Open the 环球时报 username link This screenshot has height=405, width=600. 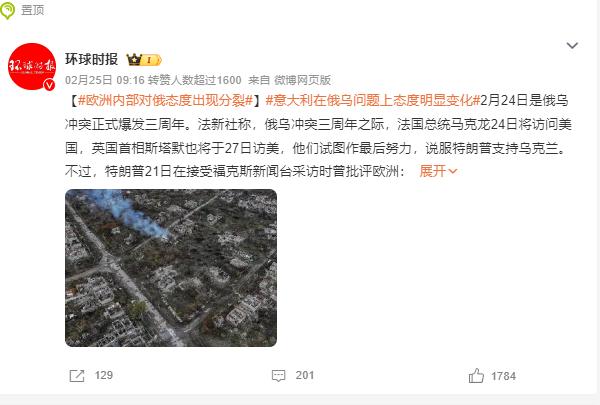tap(91, 59)
